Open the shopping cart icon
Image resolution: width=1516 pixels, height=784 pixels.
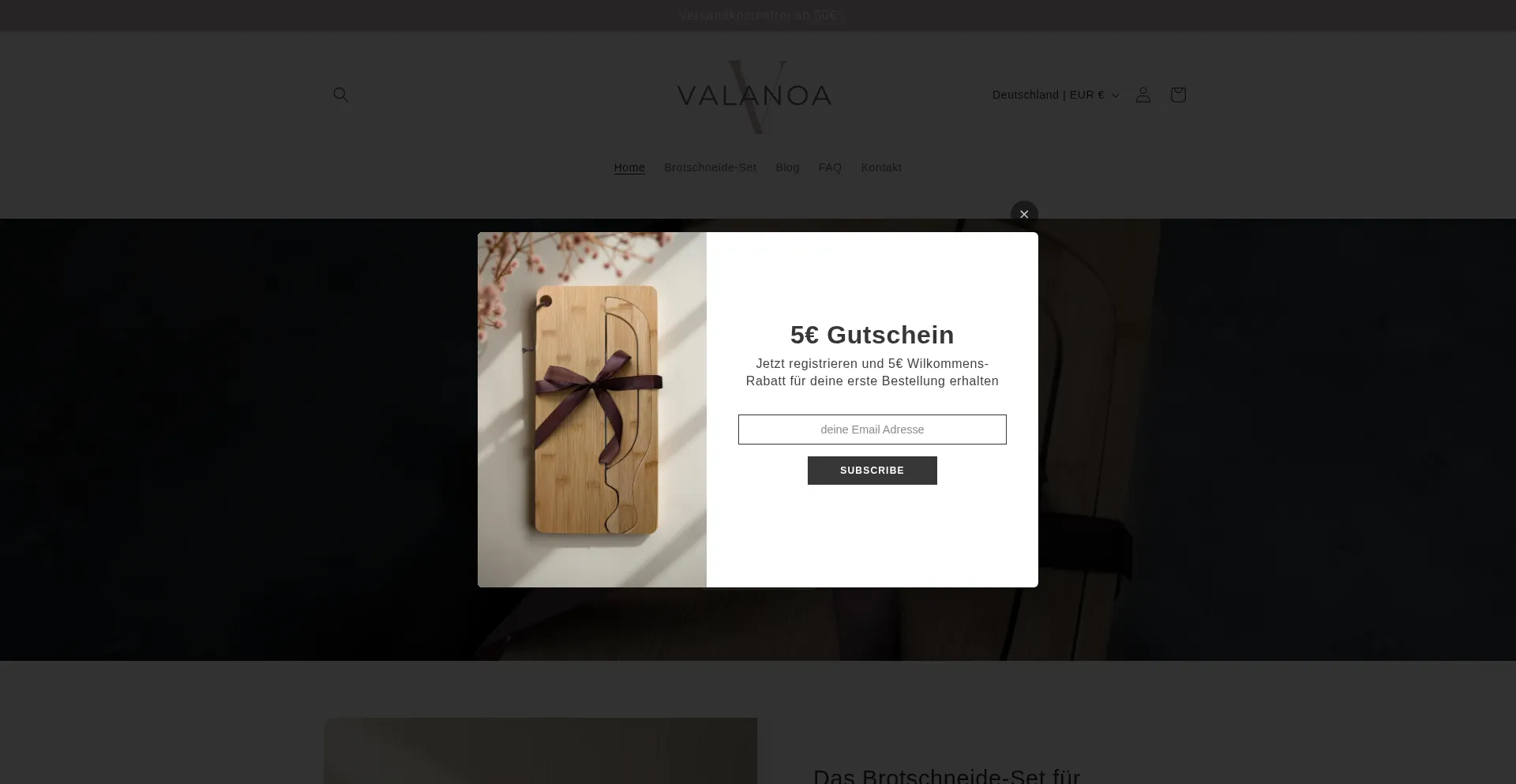point(1177,95)
